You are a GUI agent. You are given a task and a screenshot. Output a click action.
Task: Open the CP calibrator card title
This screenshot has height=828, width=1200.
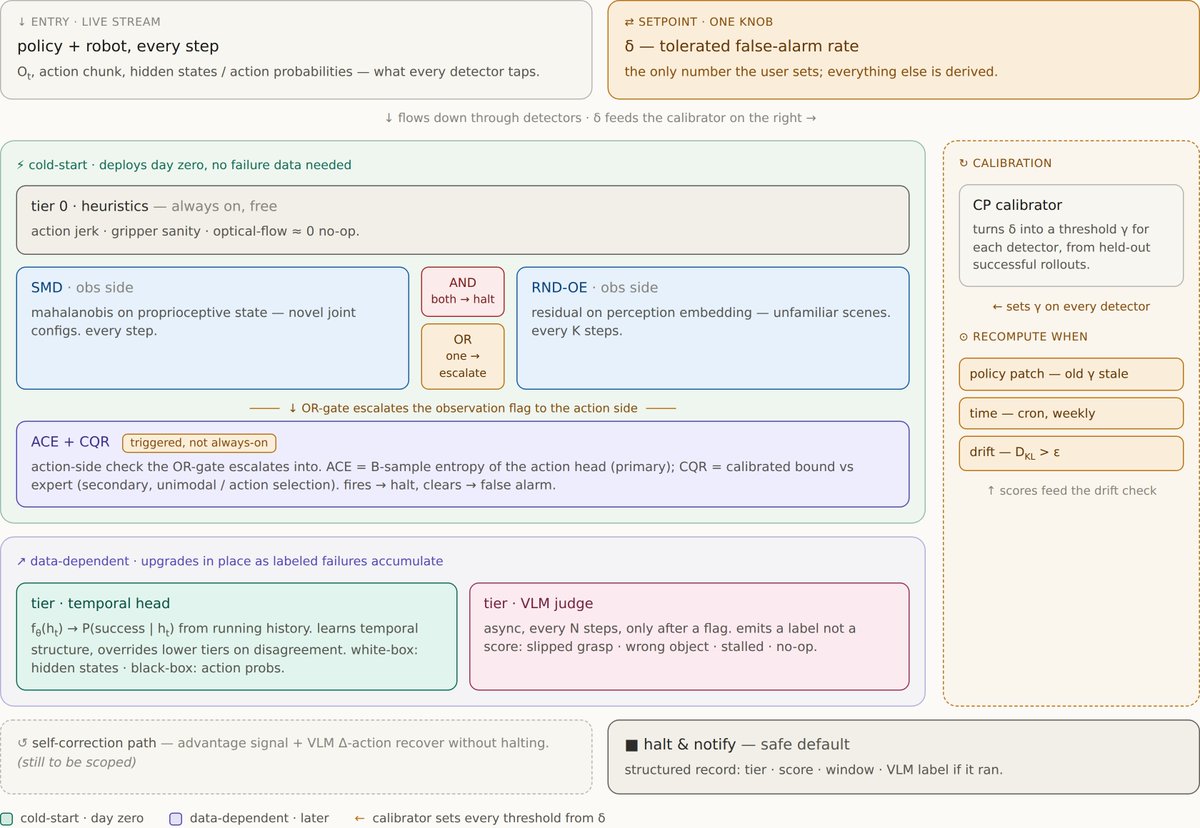pos(1017,205)
